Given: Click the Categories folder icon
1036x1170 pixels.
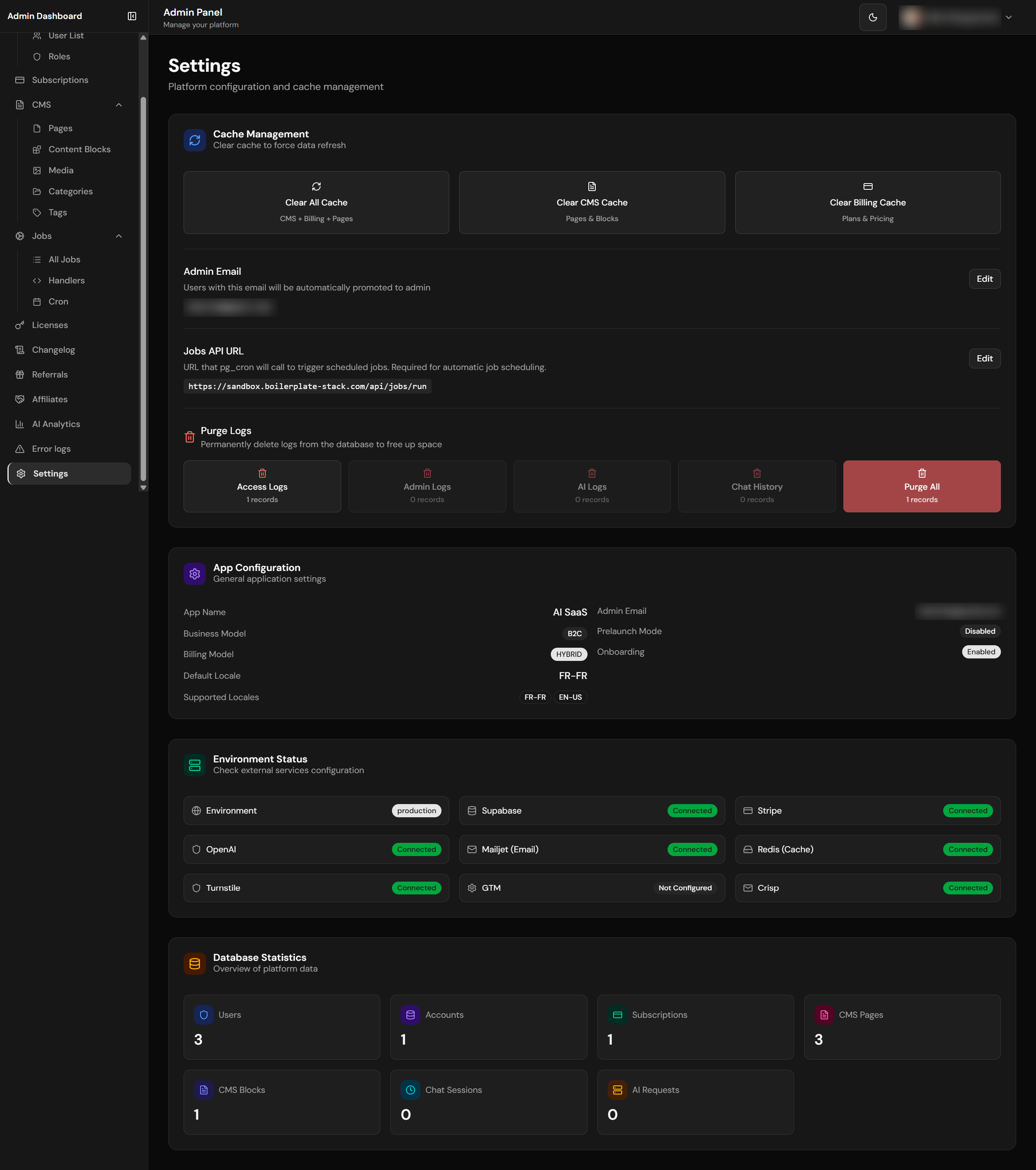Looking at the screenshot, I should (37, 191).
